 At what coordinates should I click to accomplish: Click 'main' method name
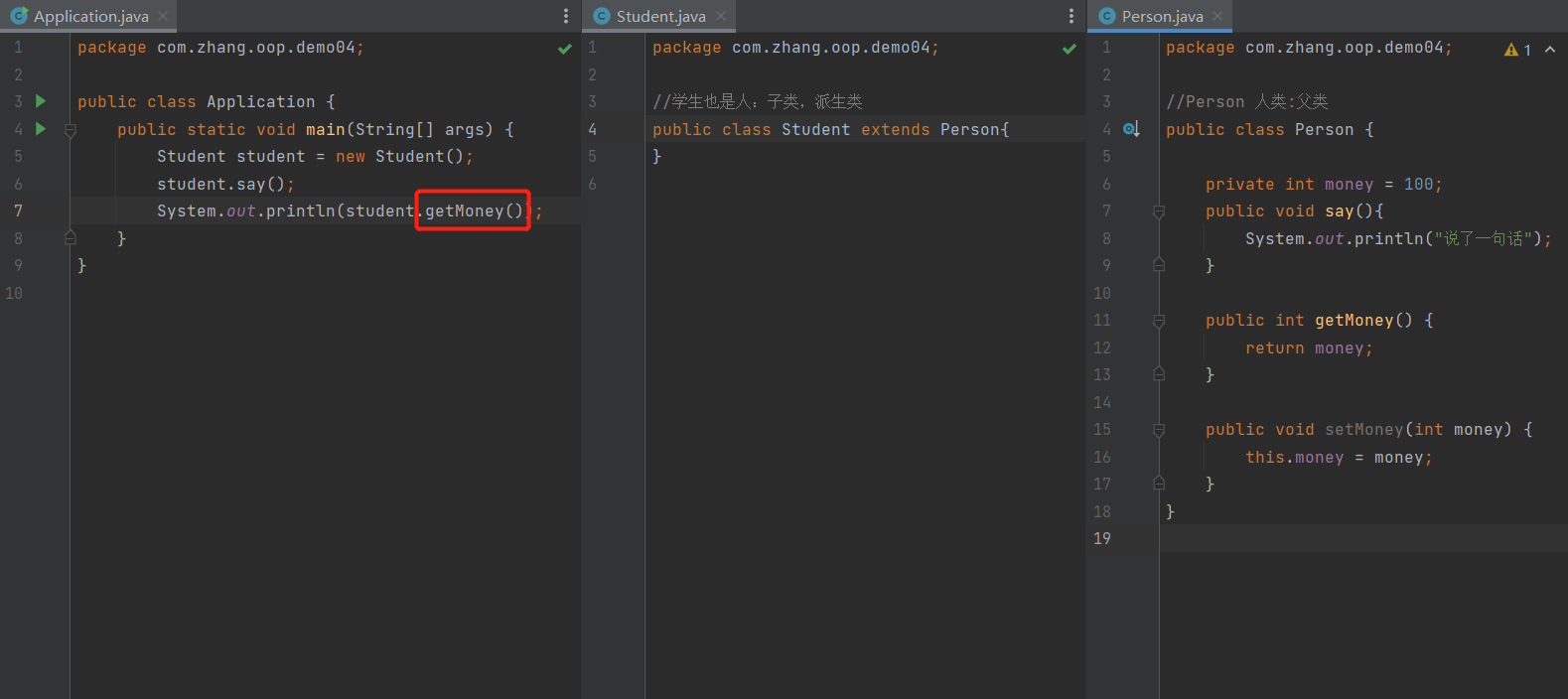point(326,129)
